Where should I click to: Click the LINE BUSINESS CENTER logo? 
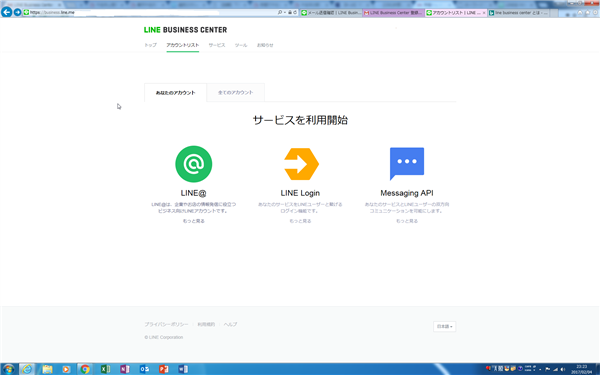tap(185, 30)
